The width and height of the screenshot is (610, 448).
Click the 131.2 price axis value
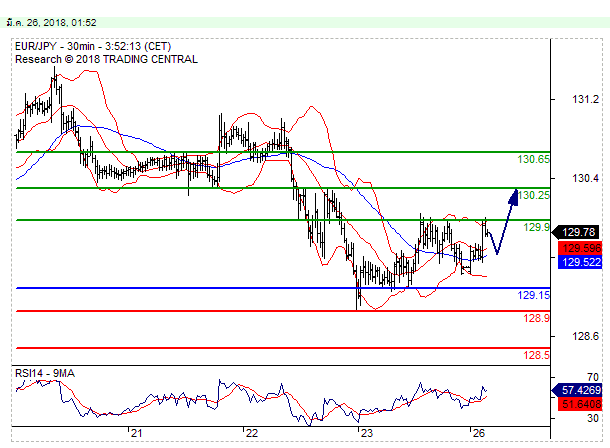pos(585,100)
